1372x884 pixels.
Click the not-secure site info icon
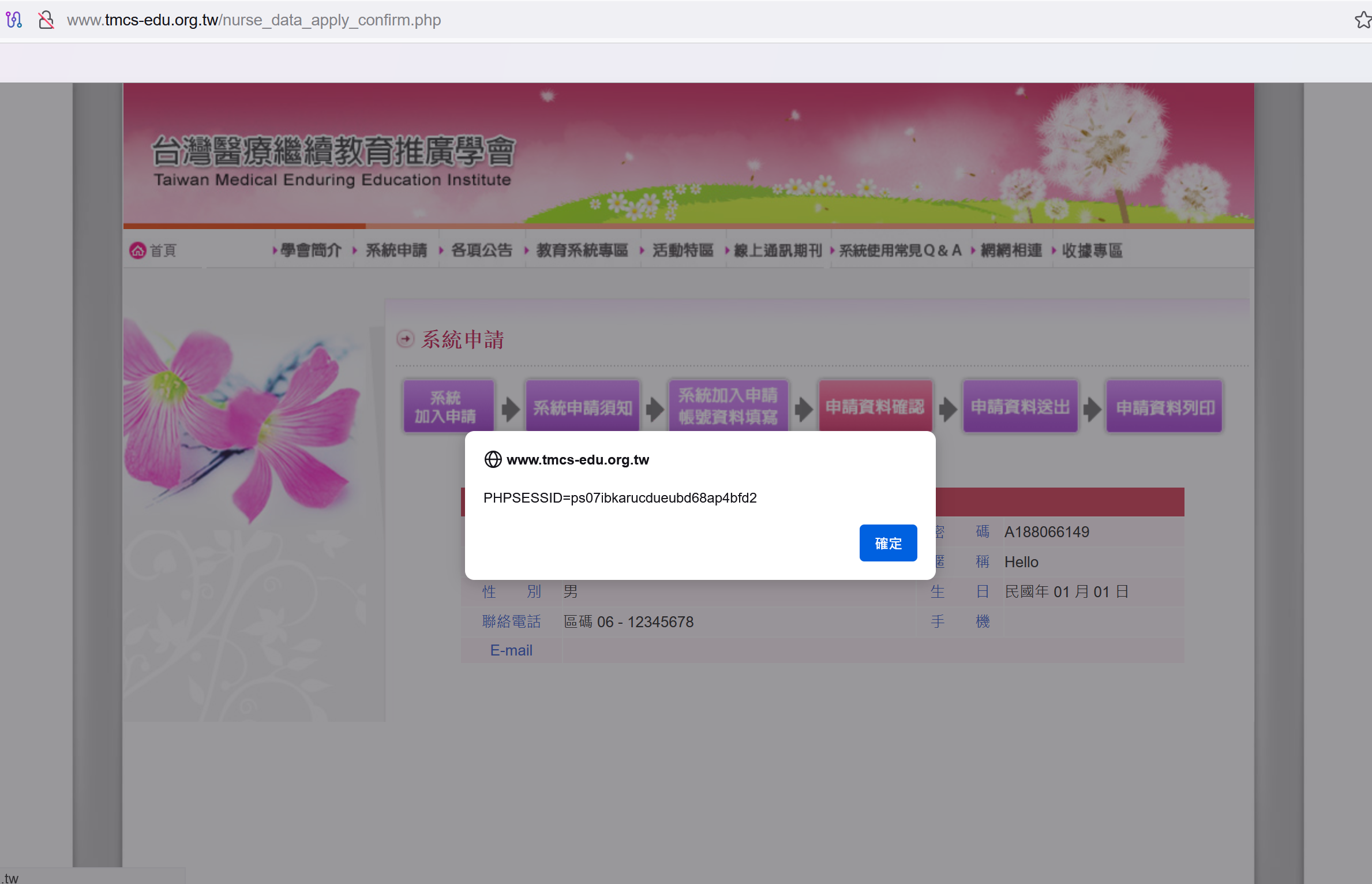coord(46,20)
